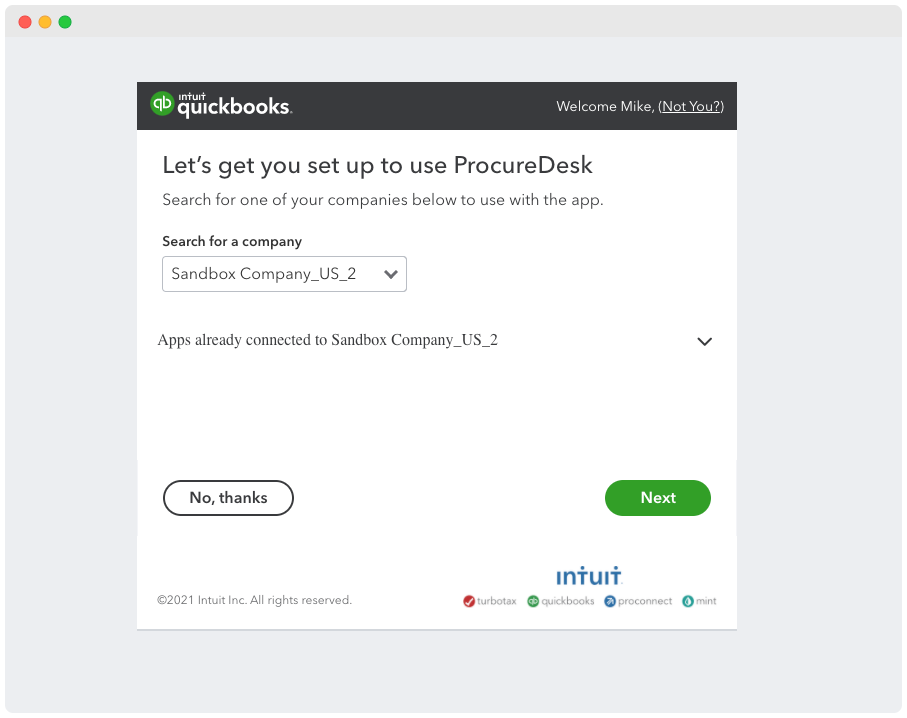The image size is (907, 718).
Task: Click the yellow minimize traffic light
Action: [44, 20]
